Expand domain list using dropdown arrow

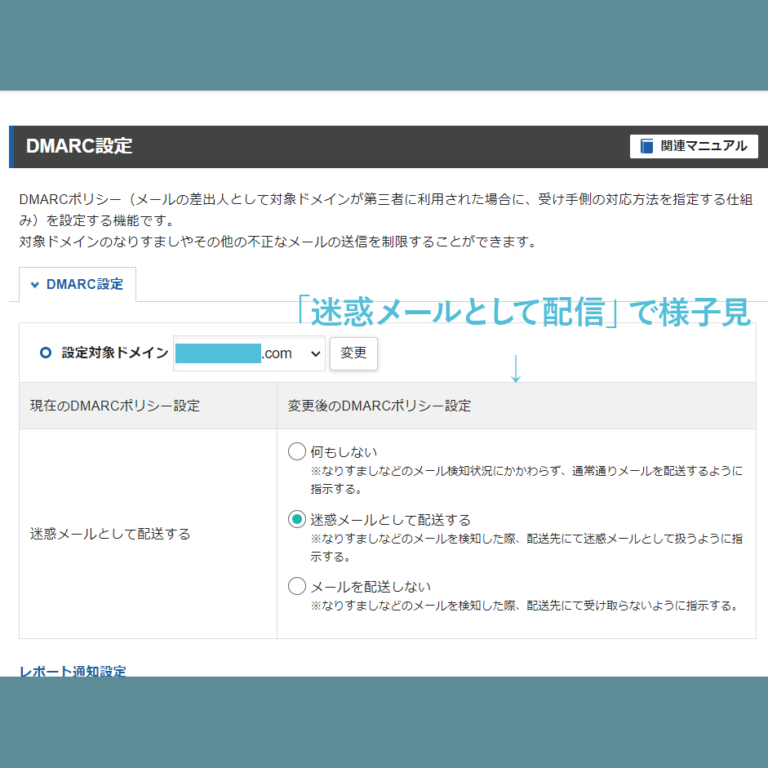315,354
